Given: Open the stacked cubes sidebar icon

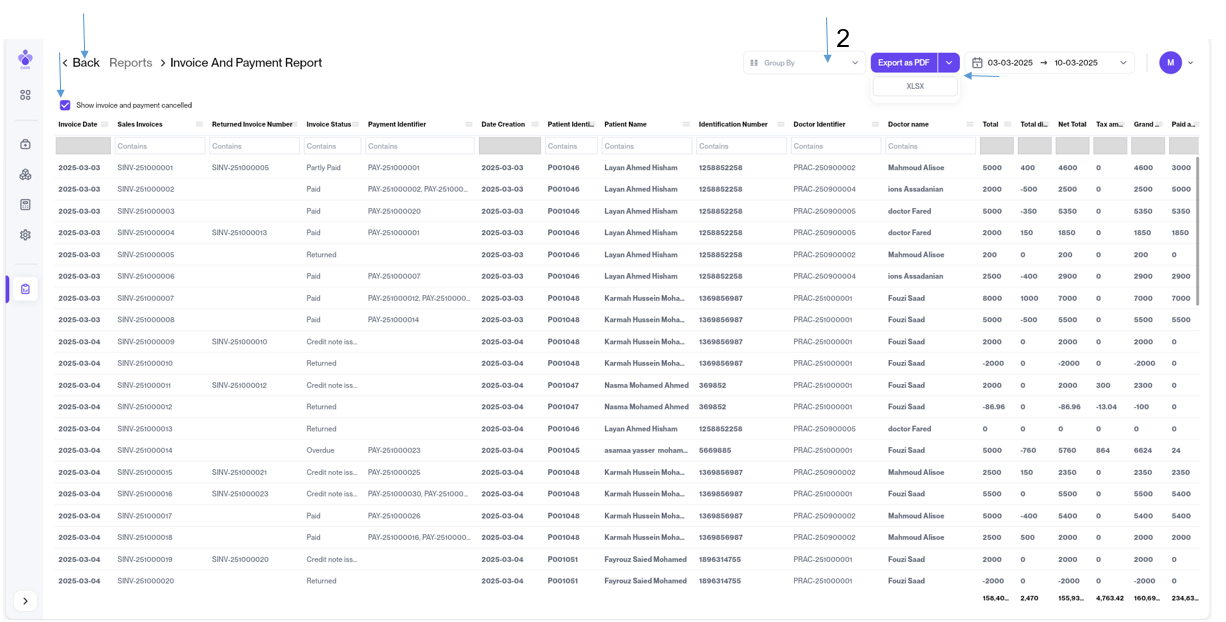Looking at the screenshot, I should coord(25,174).
